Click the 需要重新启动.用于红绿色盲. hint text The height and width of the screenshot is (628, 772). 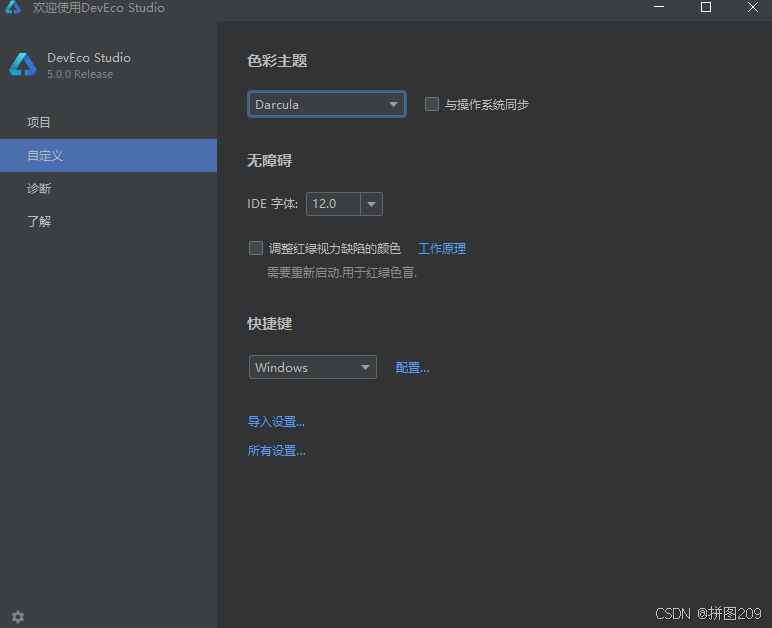pos(342,273)
